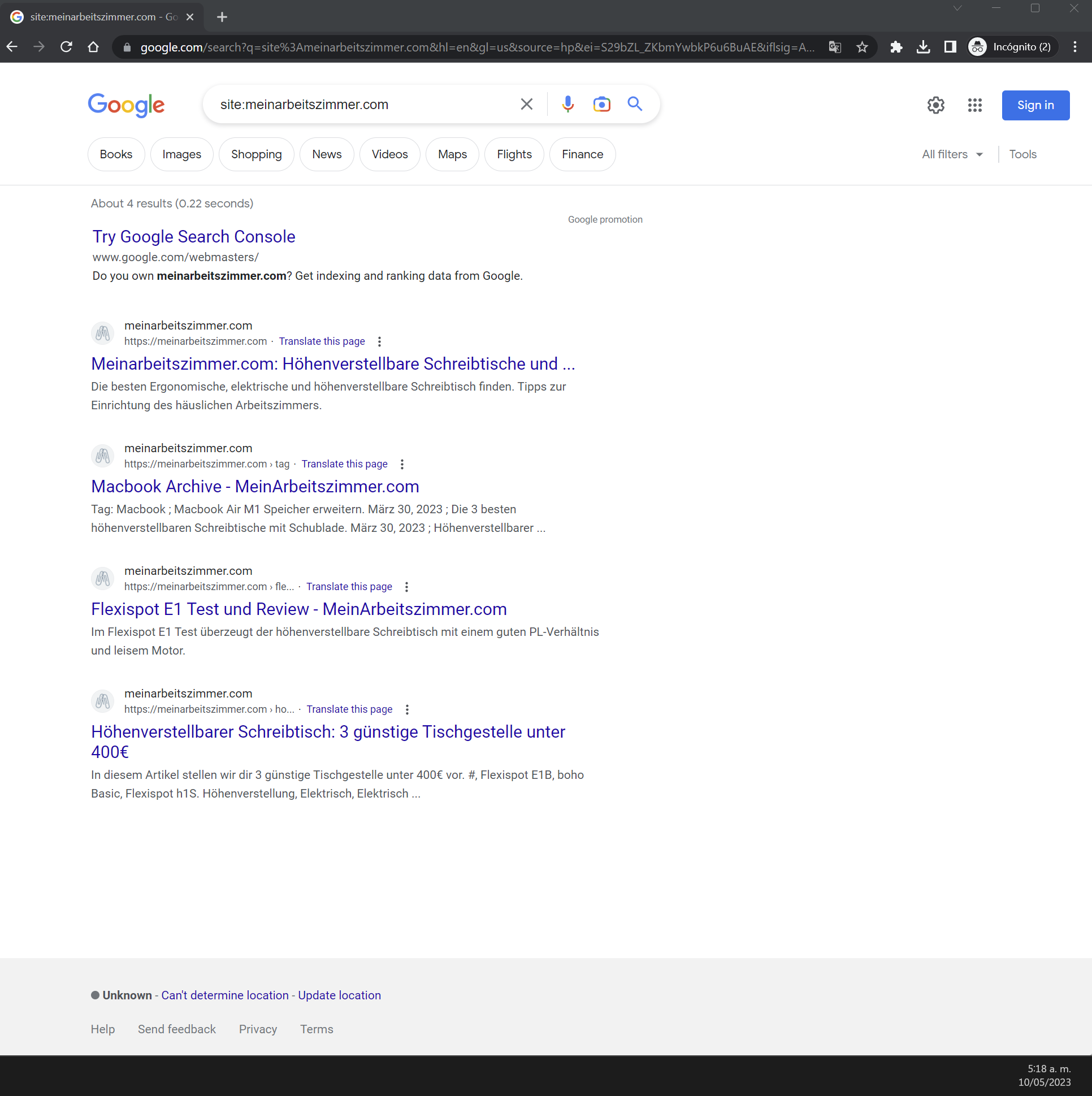Select the Videos search tab
Image resolution: width=1092 pixels, height=1096 pixels.
click(389, 154)
